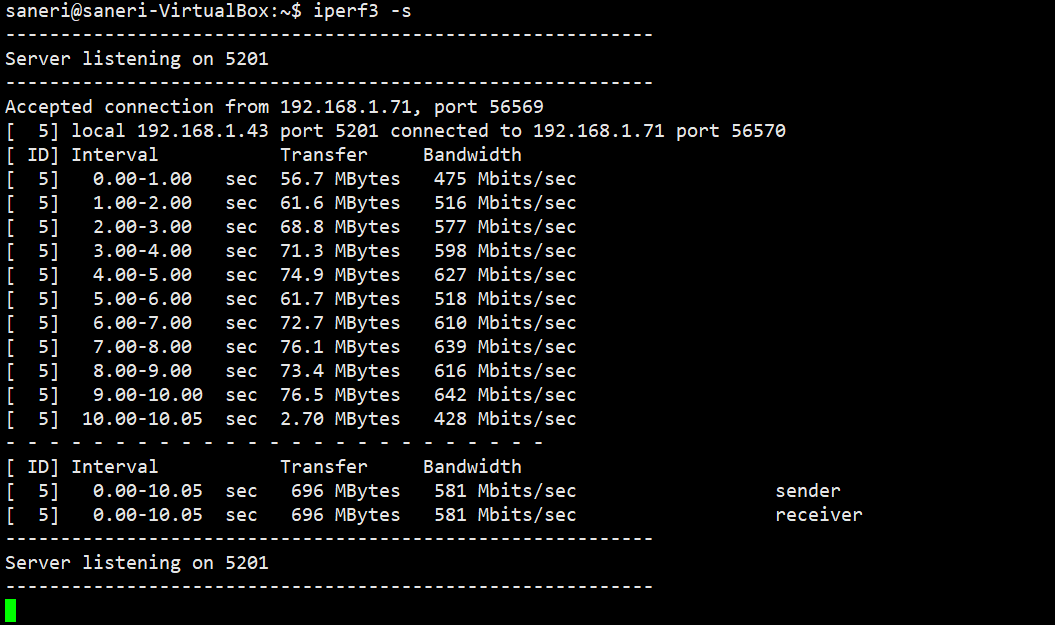Click the last 'Server listening on 5201' line
1055x625 pixels.
click(x=137, y=563)
